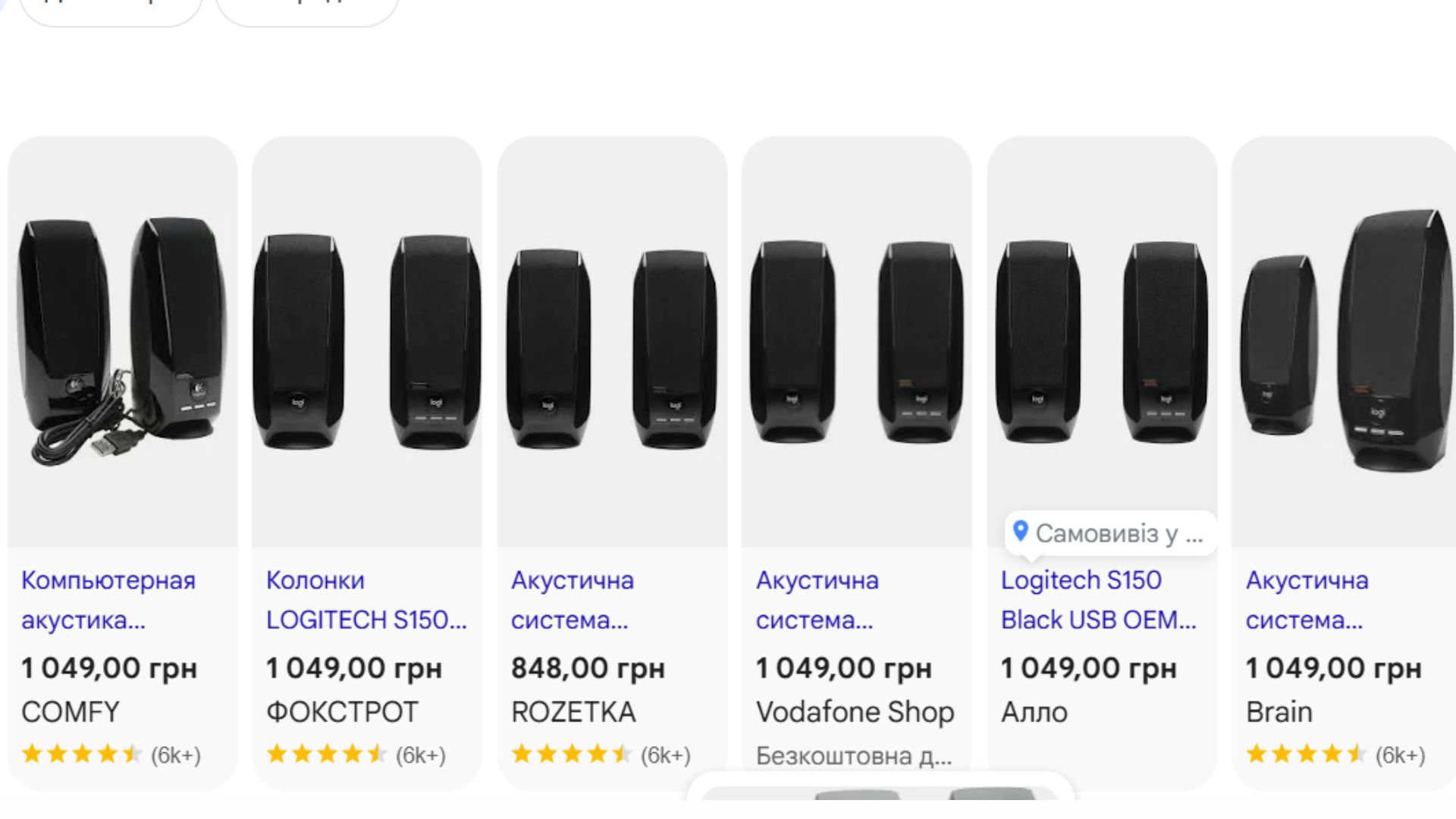Click ROZETKA's 'Акустична система' title link
The image size is (1456, 819).
click(x=573, y=600)
